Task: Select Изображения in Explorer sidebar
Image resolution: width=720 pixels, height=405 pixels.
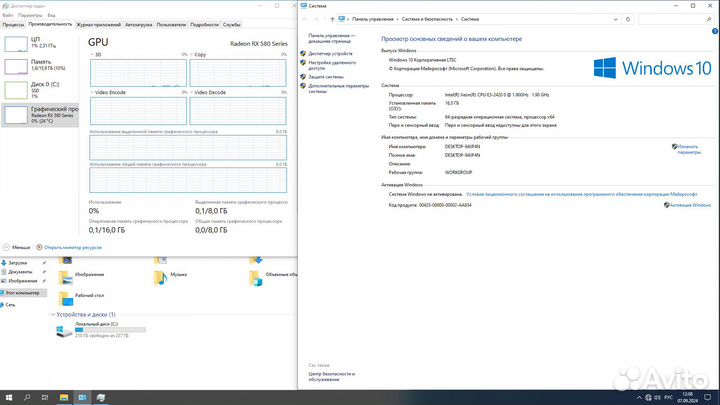Action: [x=23, y=281]
